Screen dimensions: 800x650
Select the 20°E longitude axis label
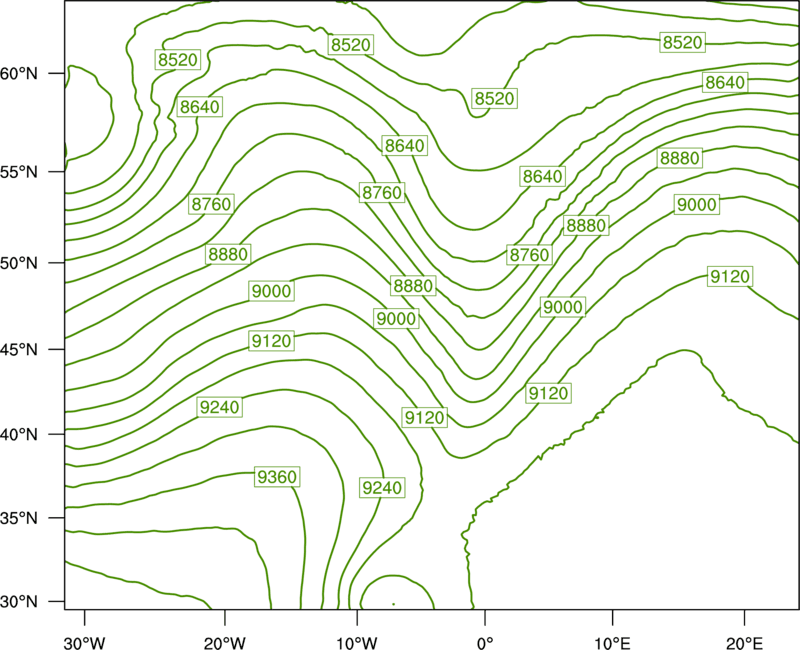(x=744, y=643)
